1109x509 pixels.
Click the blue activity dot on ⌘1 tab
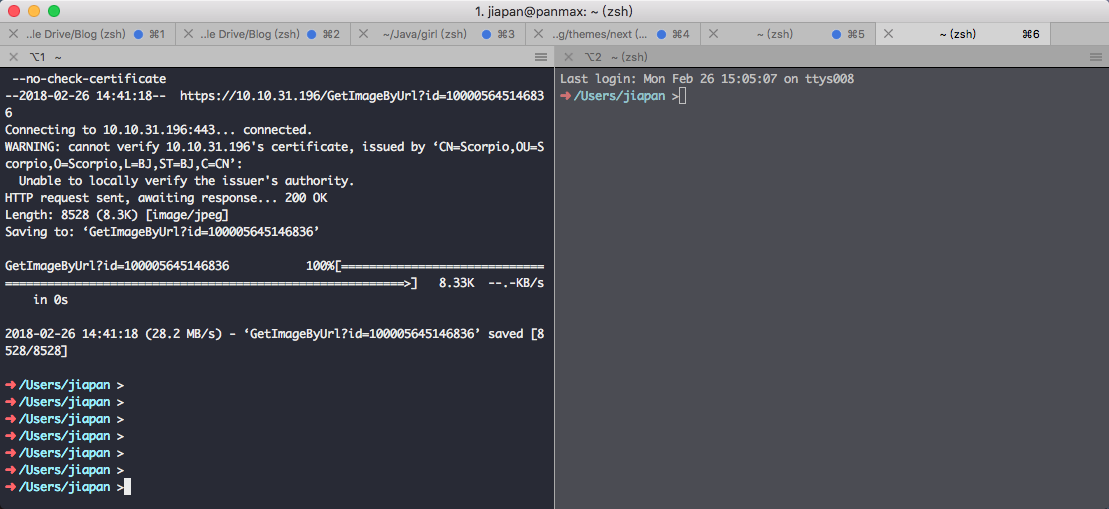[x=137, y=34]
